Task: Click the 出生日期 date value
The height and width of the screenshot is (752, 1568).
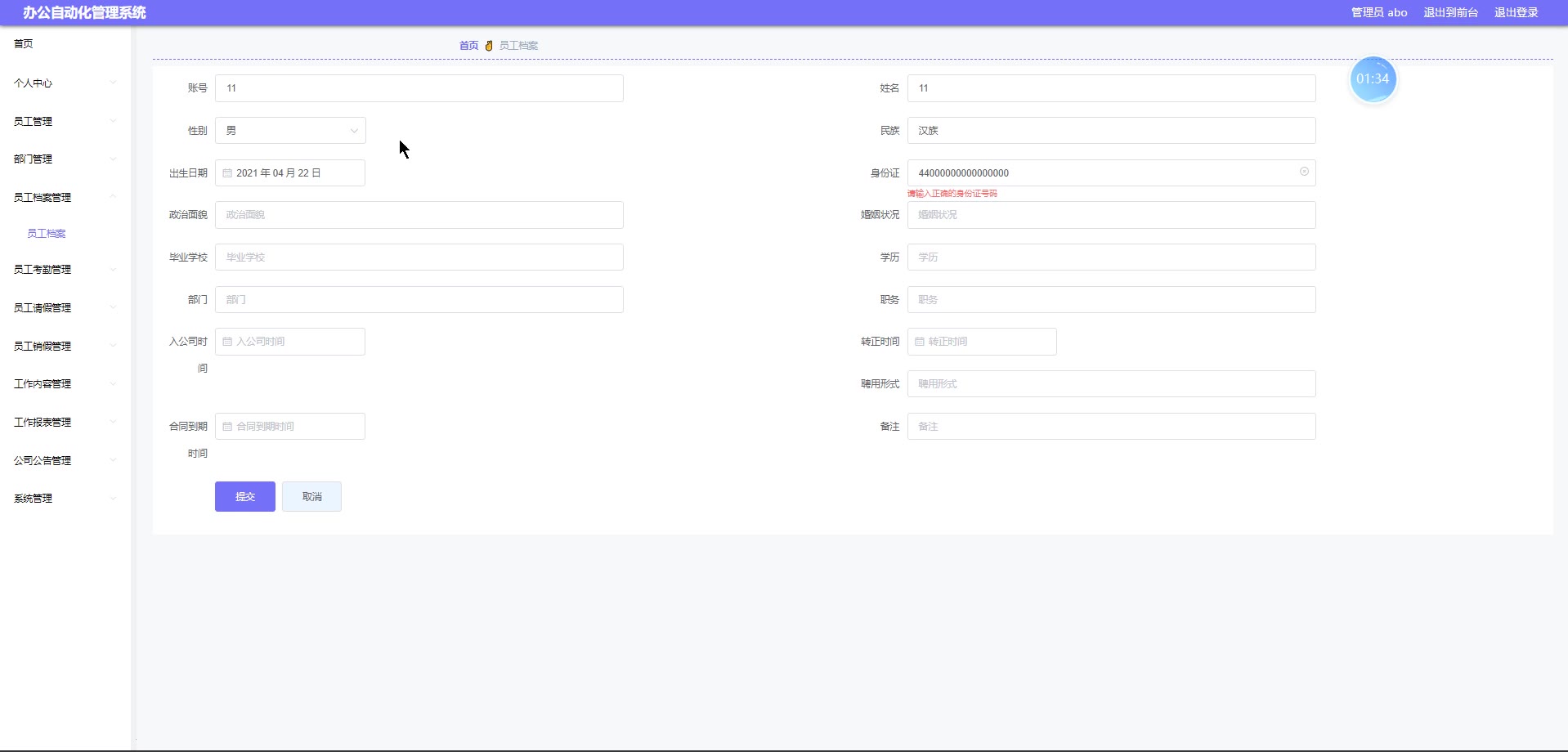Action: tap(279, 173)
